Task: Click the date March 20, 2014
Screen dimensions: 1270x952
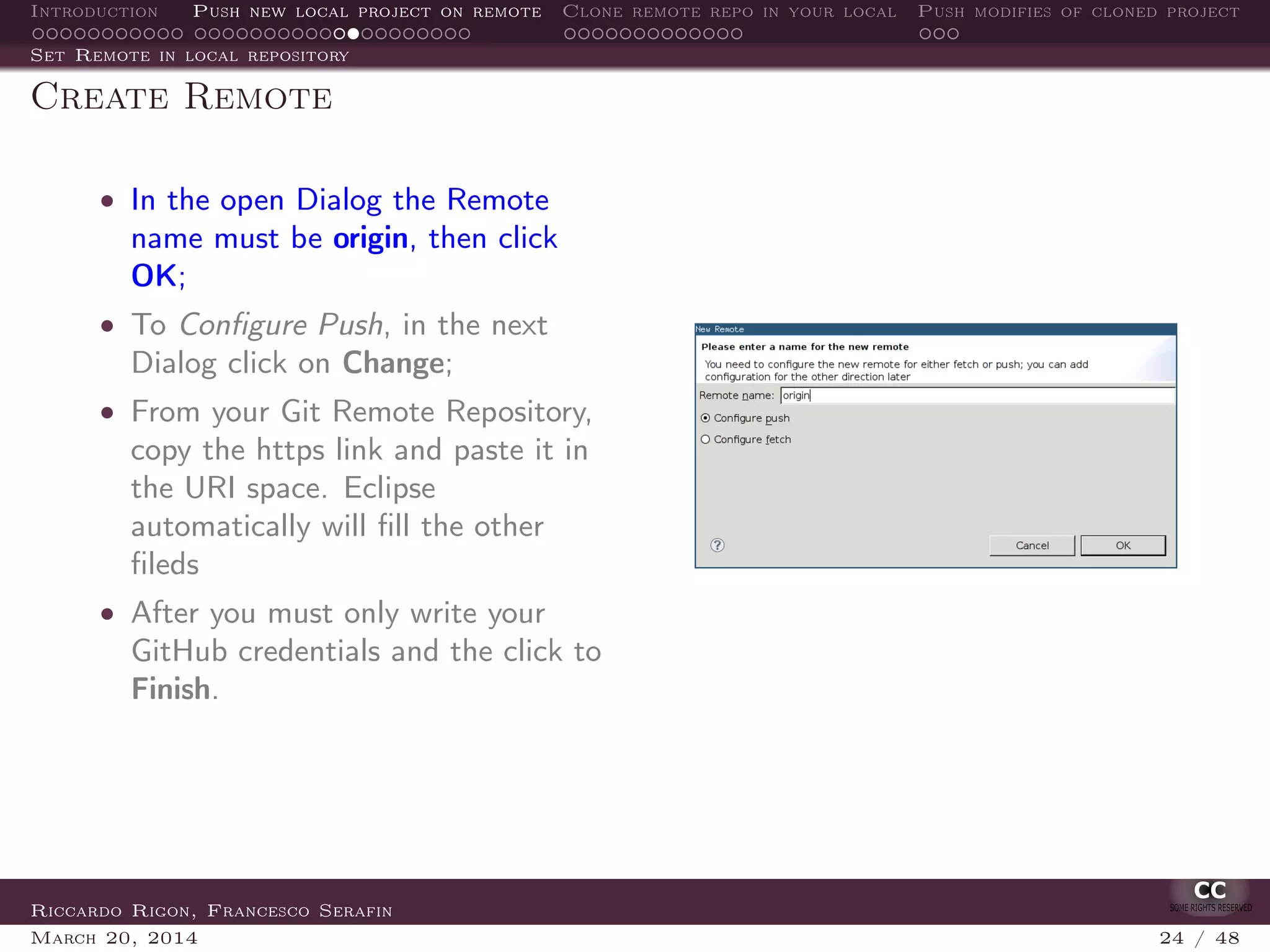Action: pos(114,938)
